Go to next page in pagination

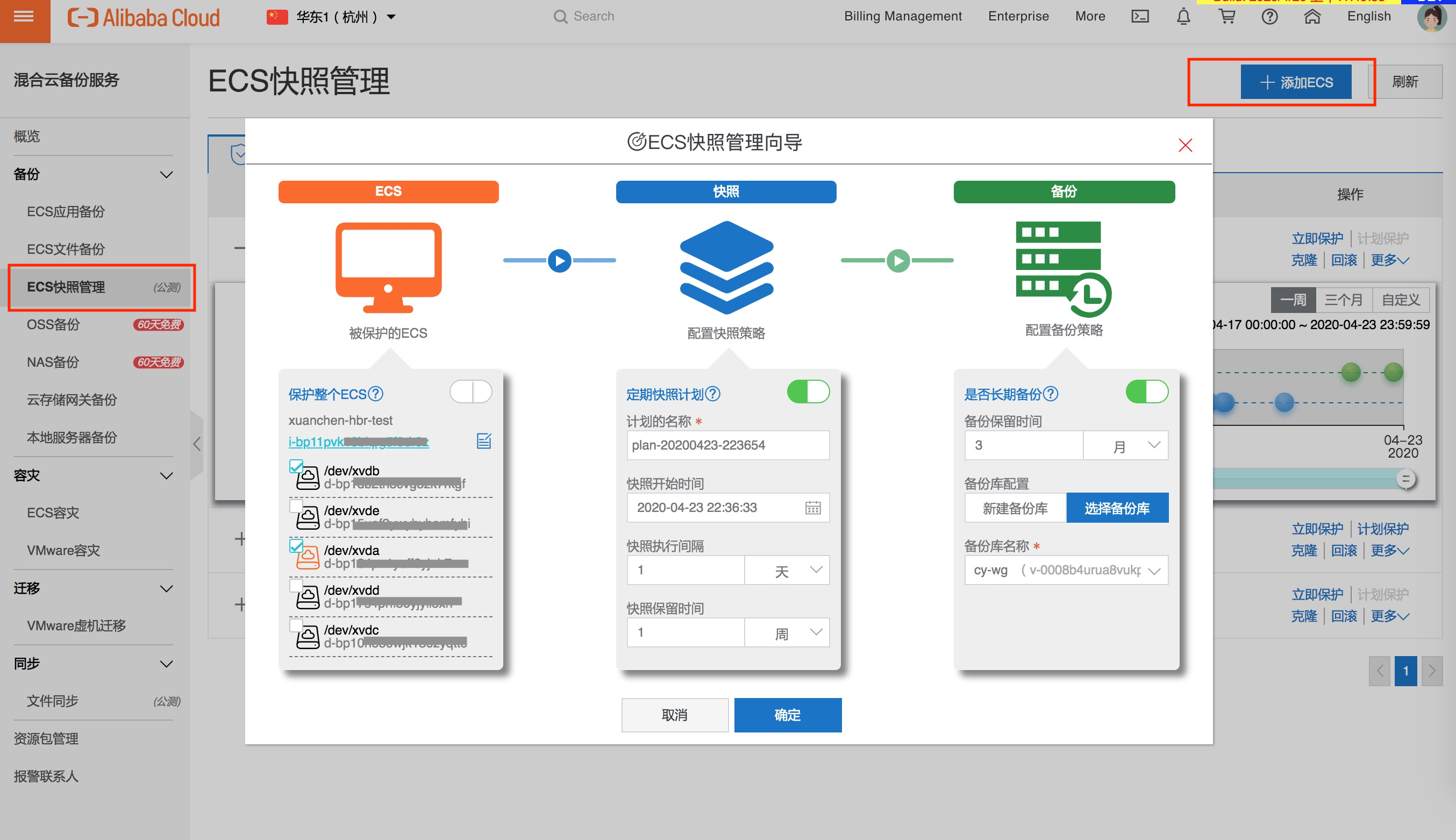pos(1432,671)
